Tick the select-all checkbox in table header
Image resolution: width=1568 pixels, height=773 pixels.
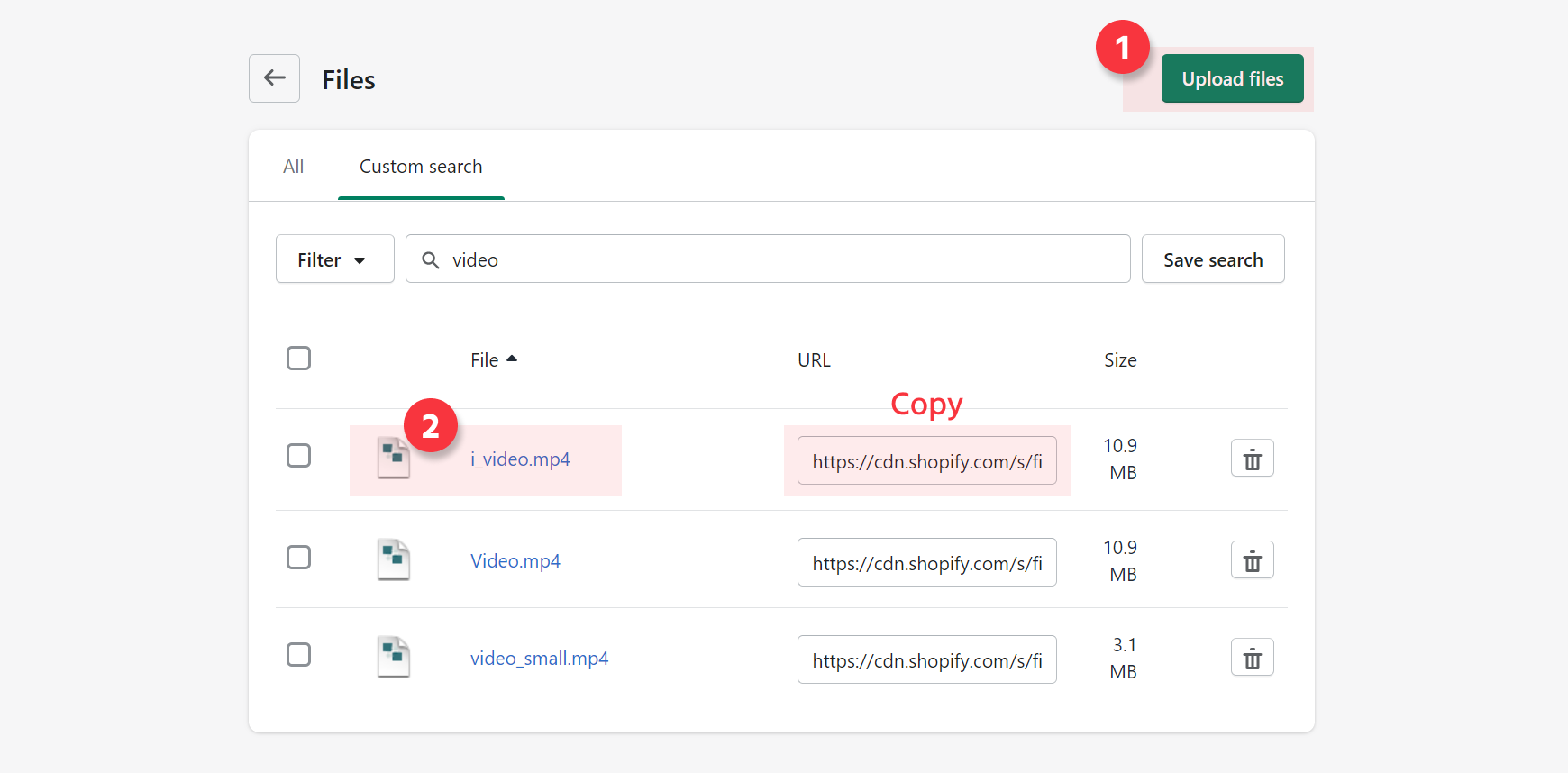298,359
